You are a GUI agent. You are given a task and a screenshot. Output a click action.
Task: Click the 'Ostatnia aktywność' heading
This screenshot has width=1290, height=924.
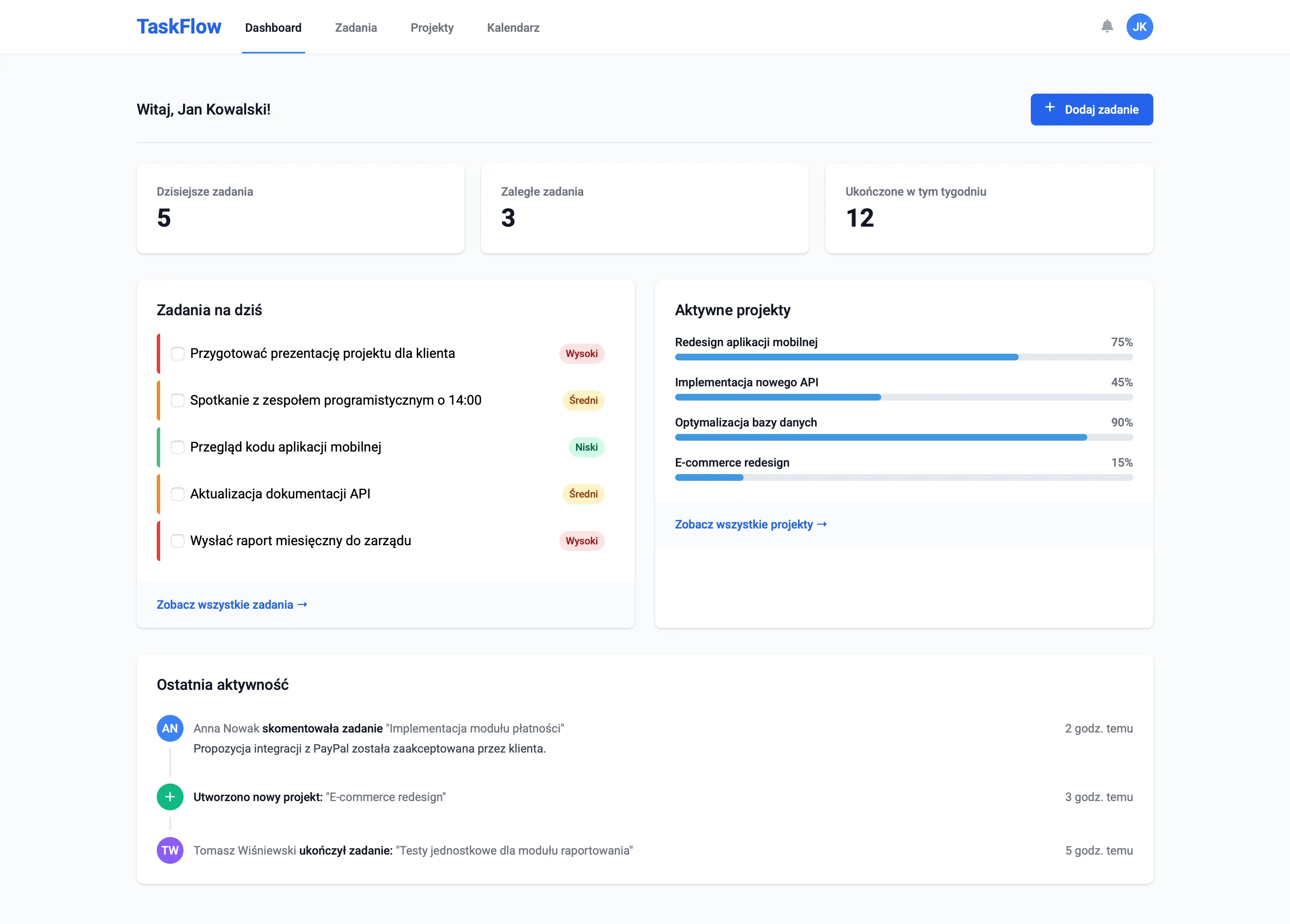pyautogui.click(x=222, y=684)
